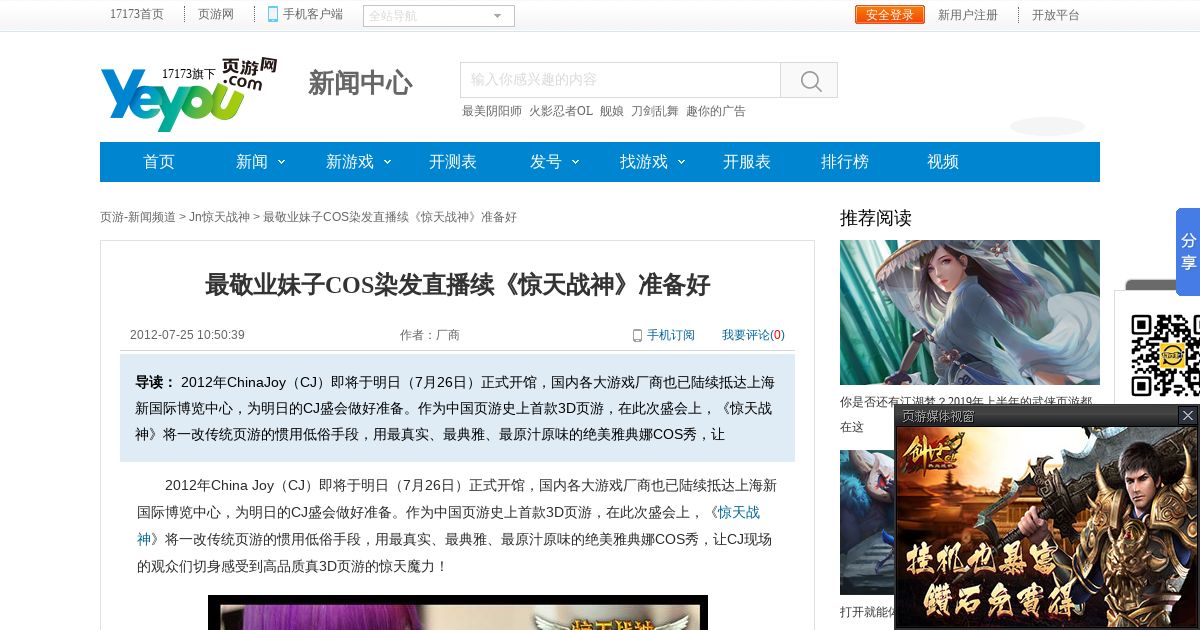
Task: Click the 作者：厂商 text
Action: click(430, 335)
